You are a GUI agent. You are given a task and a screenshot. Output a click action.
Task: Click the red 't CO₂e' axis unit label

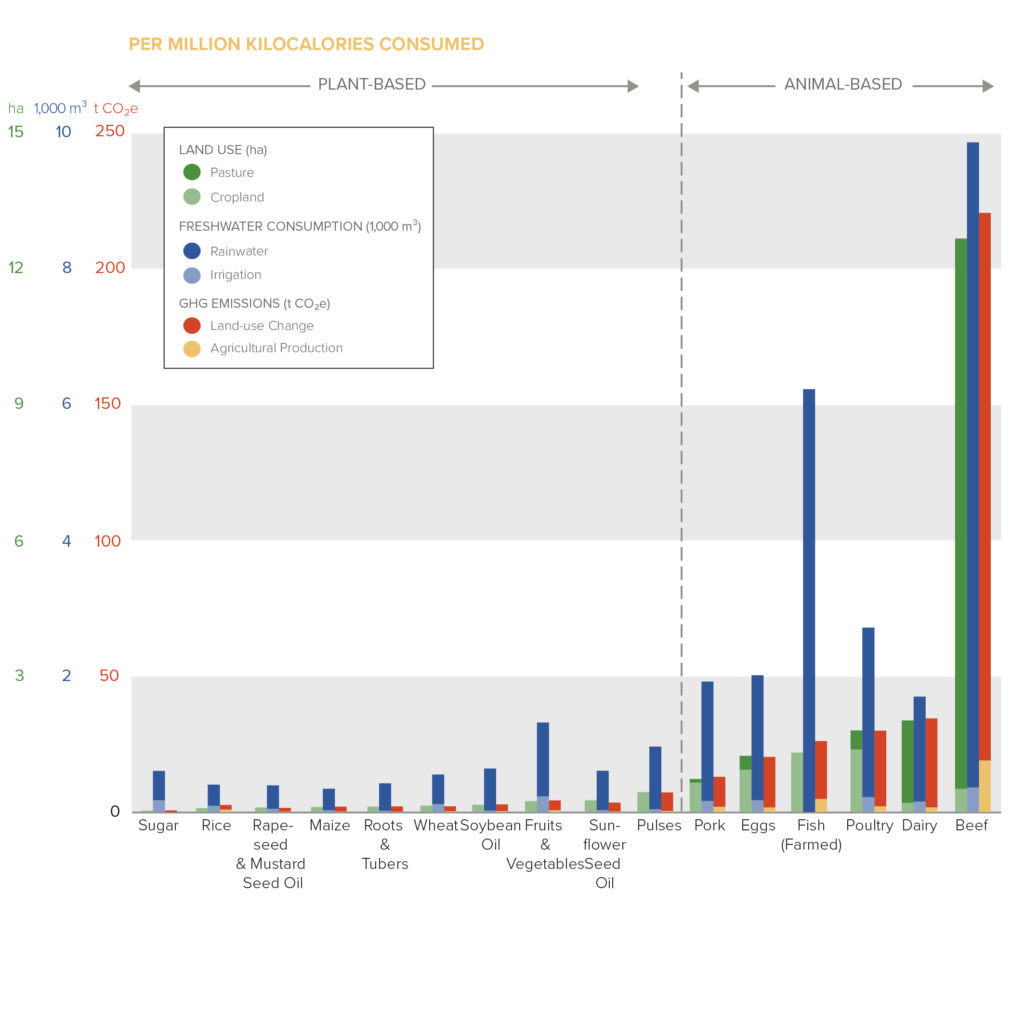click(x=116, y=108)
